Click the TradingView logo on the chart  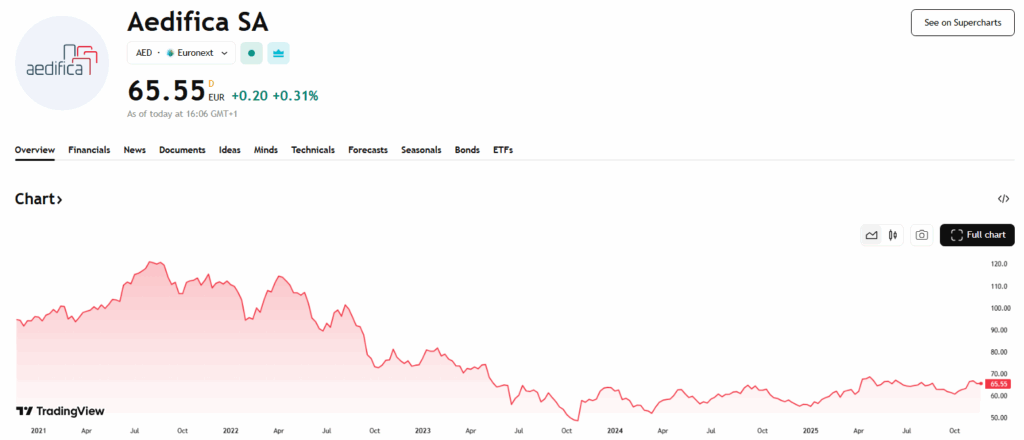pos(60,411)
